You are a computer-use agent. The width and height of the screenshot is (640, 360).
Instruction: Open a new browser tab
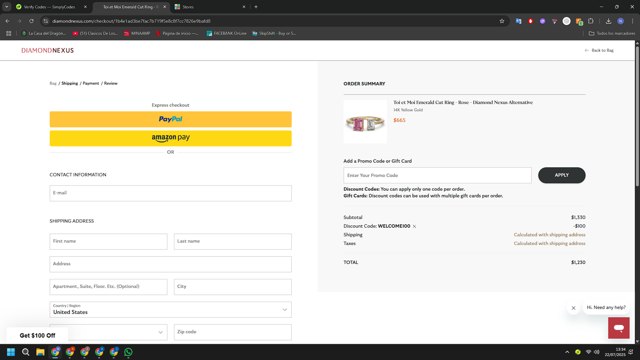[256, 7]
